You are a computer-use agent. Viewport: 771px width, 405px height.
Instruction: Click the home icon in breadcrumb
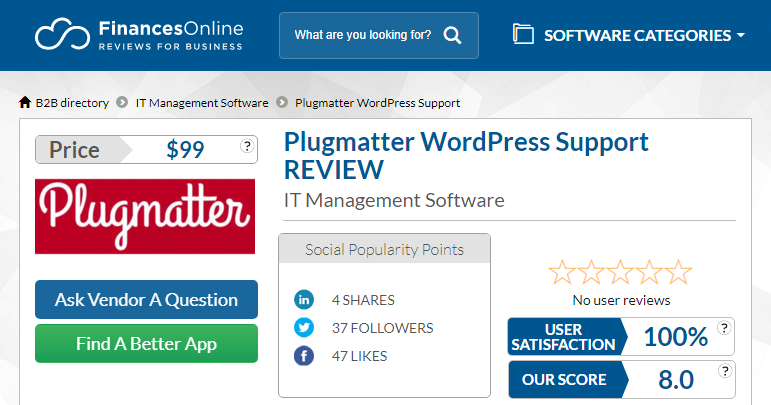pos(25,102)
